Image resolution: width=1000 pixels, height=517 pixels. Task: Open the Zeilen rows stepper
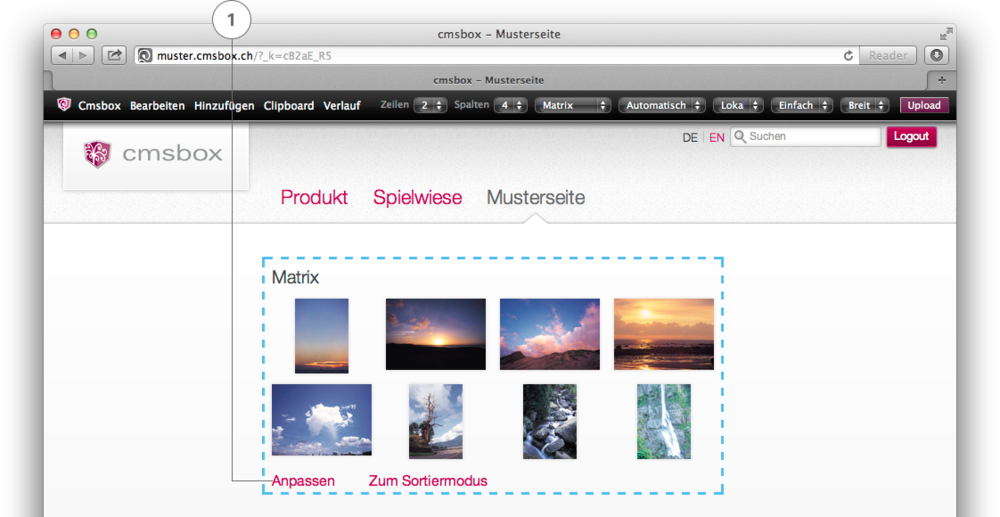point(430,105)
